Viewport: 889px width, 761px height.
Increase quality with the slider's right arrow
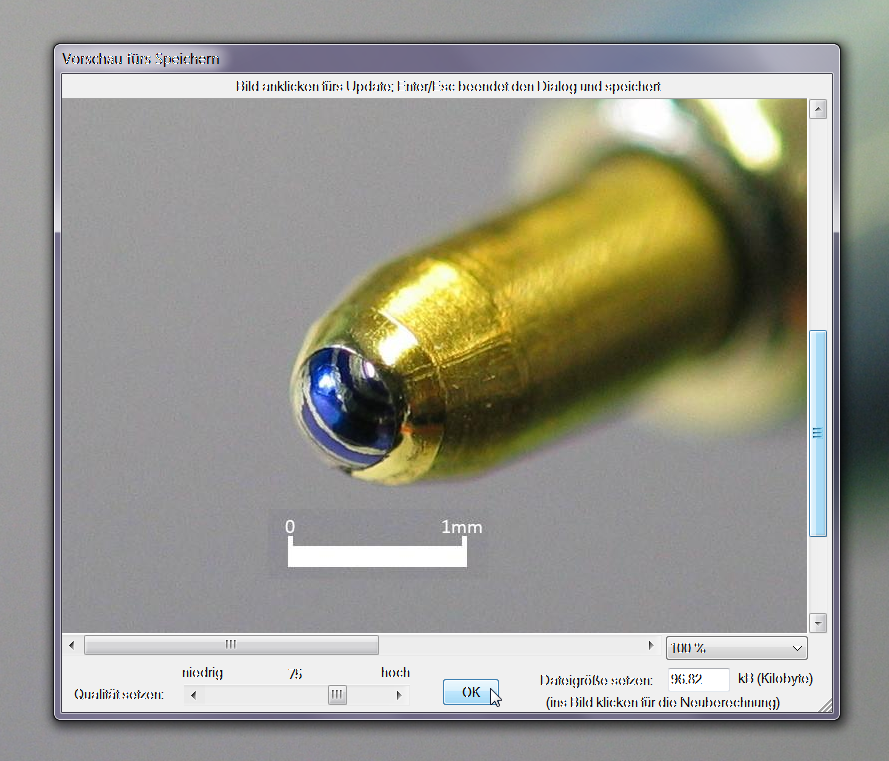pos(399,695)
